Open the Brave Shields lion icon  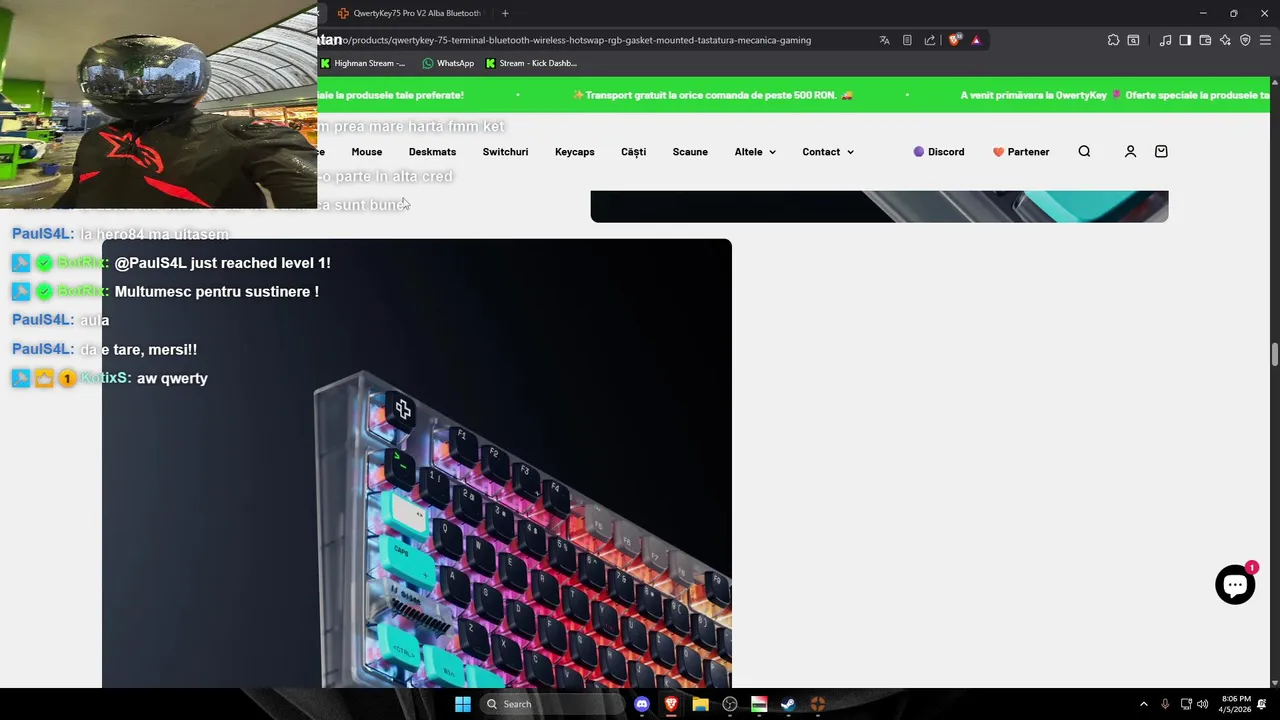(x=954, y=40)
